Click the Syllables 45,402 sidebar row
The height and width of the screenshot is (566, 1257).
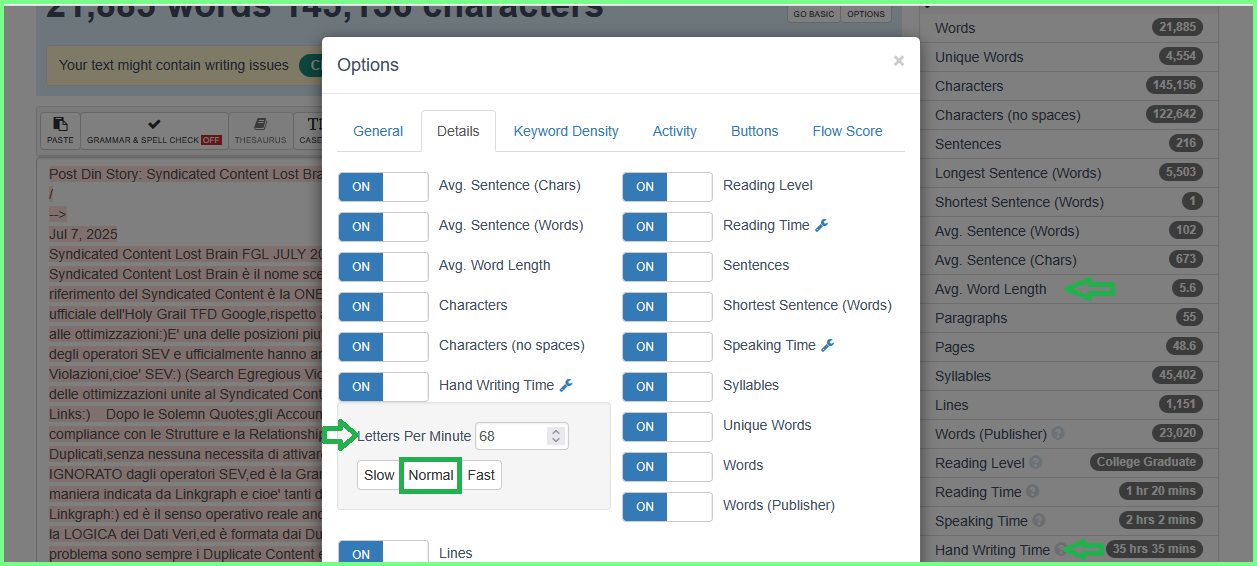[x=1068, y=376]
